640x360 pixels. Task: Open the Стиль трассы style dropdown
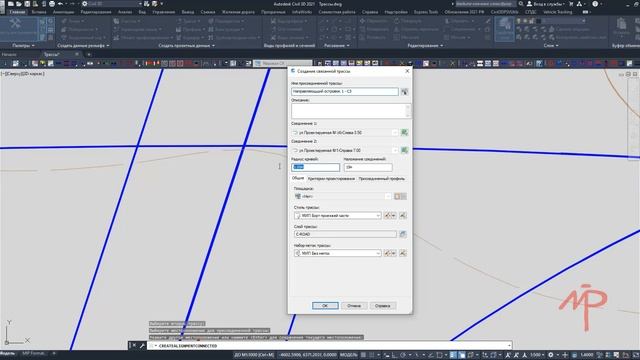[x=378, y=216]
